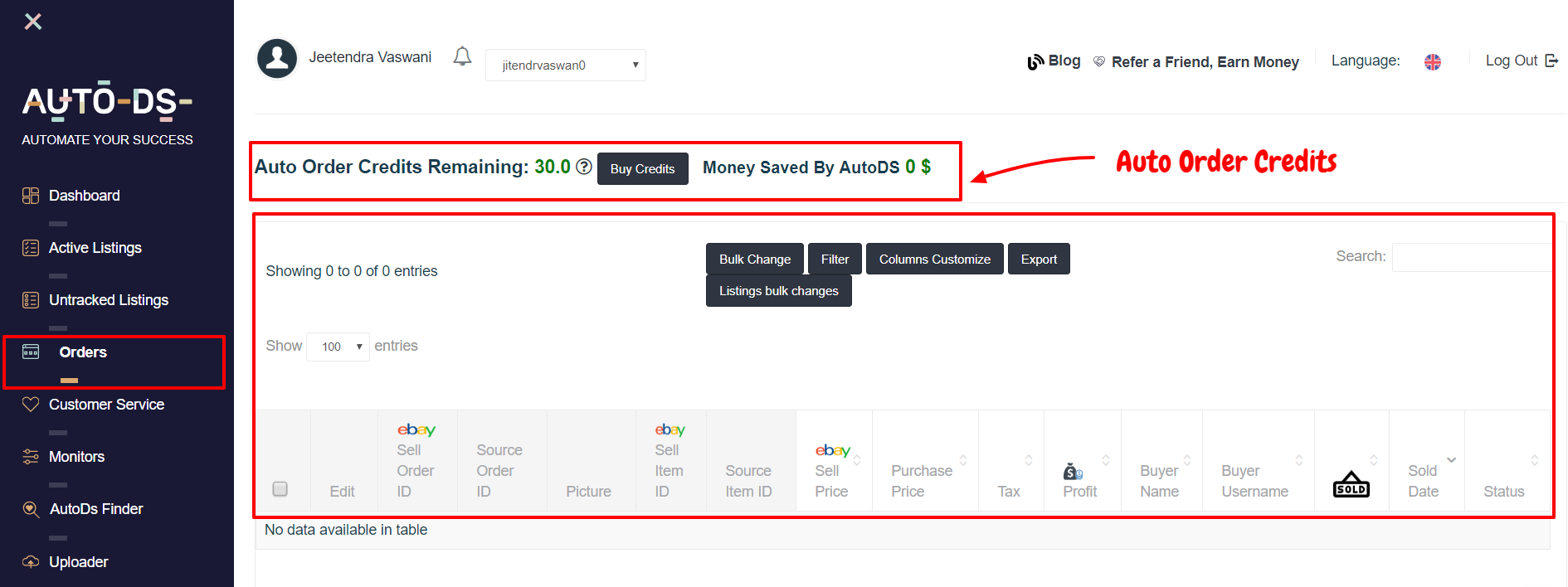Click the Active Listings checklist icon
1568x587 pixels.
[x=31, y=248]
